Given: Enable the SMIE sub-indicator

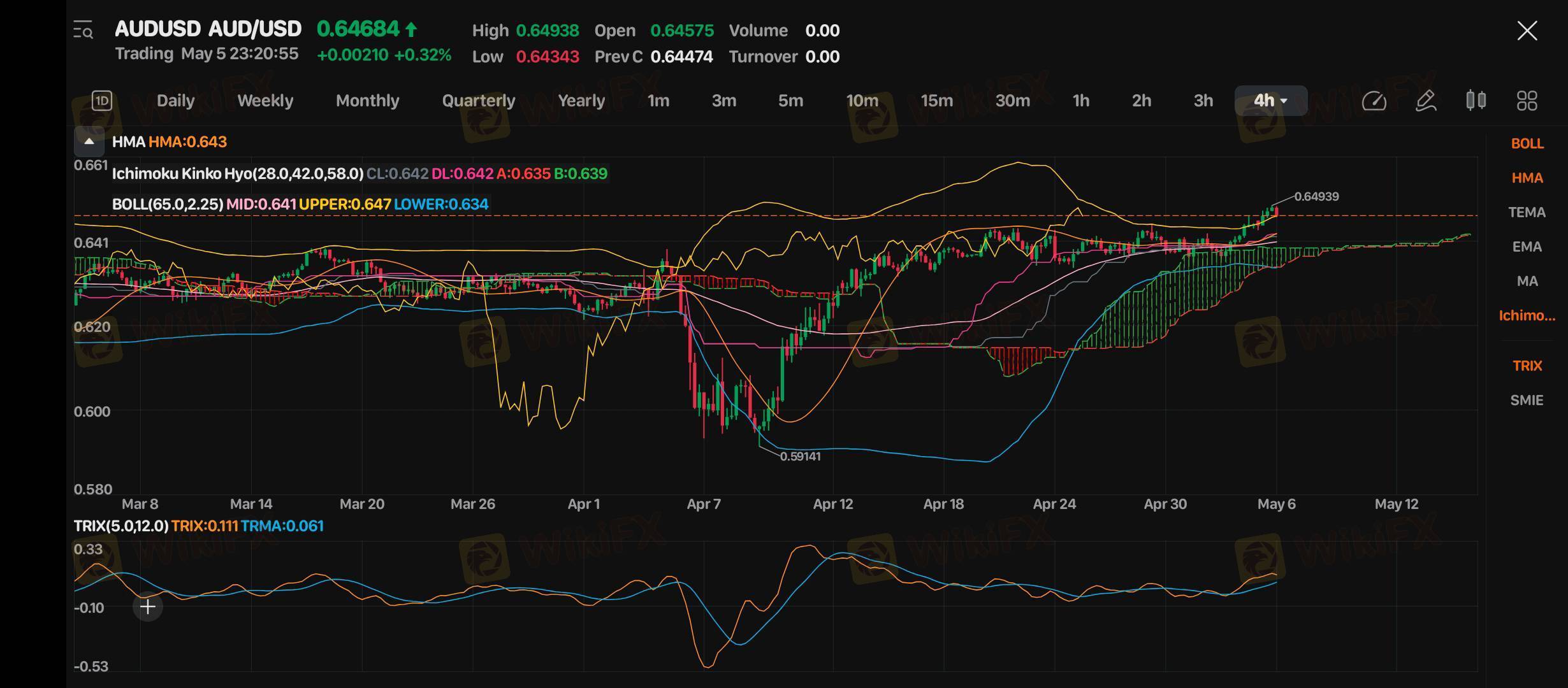Looking at the screenshot, I should 1527,400.
